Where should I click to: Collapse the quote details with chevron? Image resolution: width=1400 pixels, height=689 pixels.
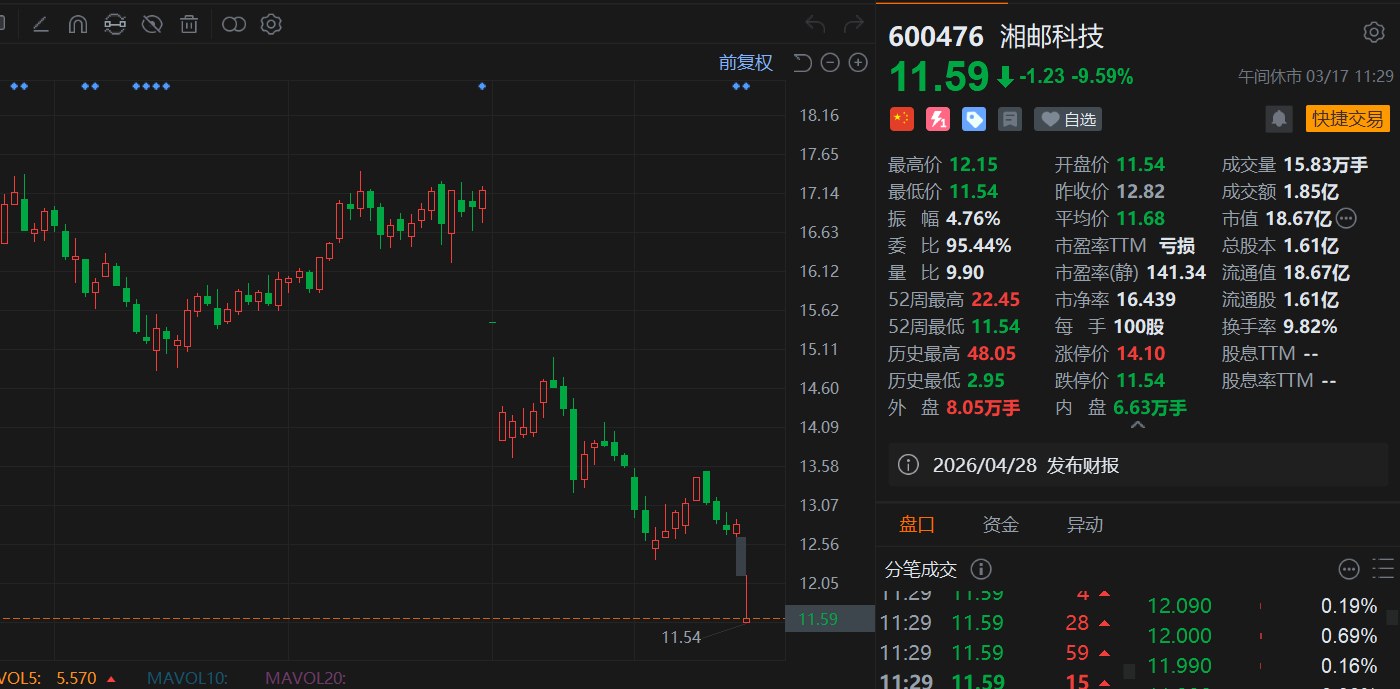click(1137, 425)
